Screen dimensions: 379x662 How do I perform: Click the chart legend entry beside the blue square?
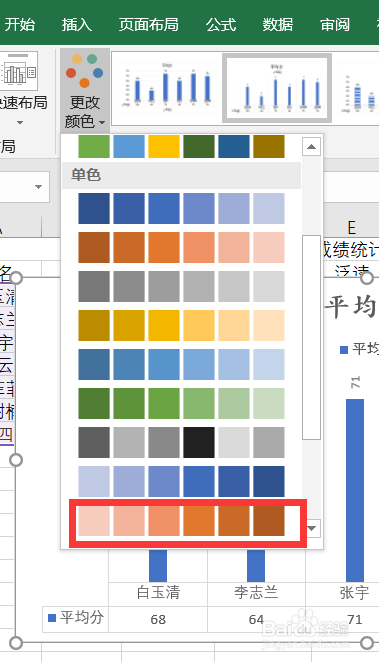(365, 349)
